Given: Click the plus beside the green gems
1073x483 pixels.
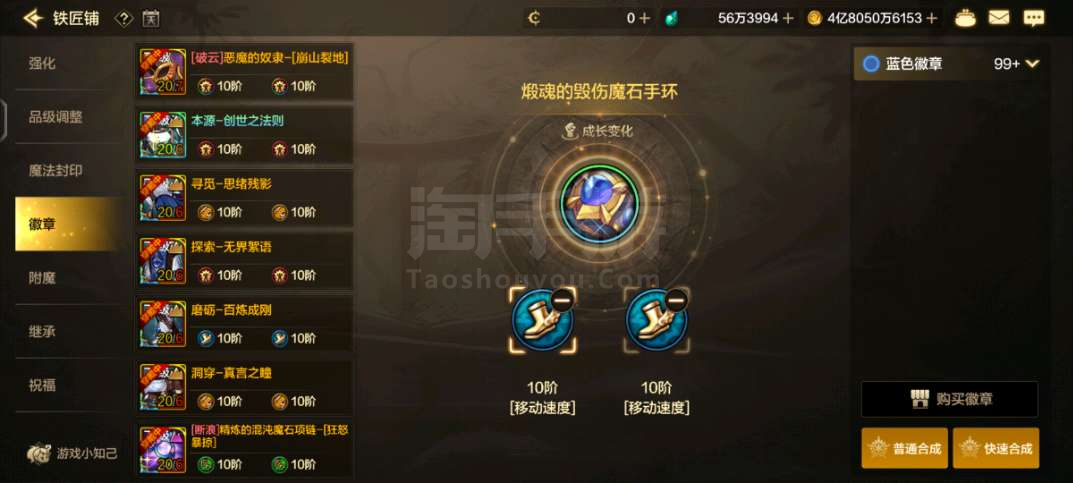Looking at the screenshot, I should (x=788, y=18).
